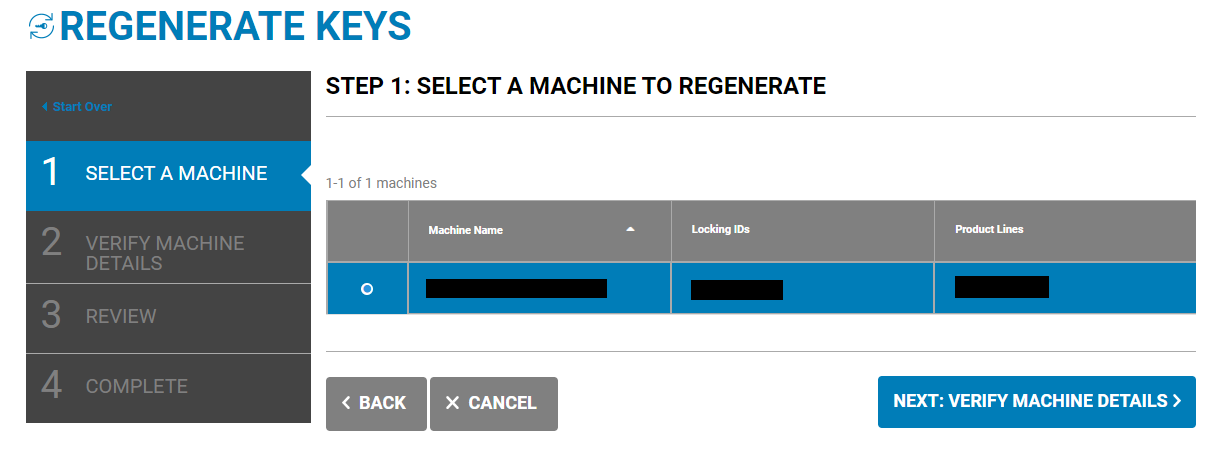Click the Step 1 section heading
The width and height of the screenshot is (1213, 456).
575,87
